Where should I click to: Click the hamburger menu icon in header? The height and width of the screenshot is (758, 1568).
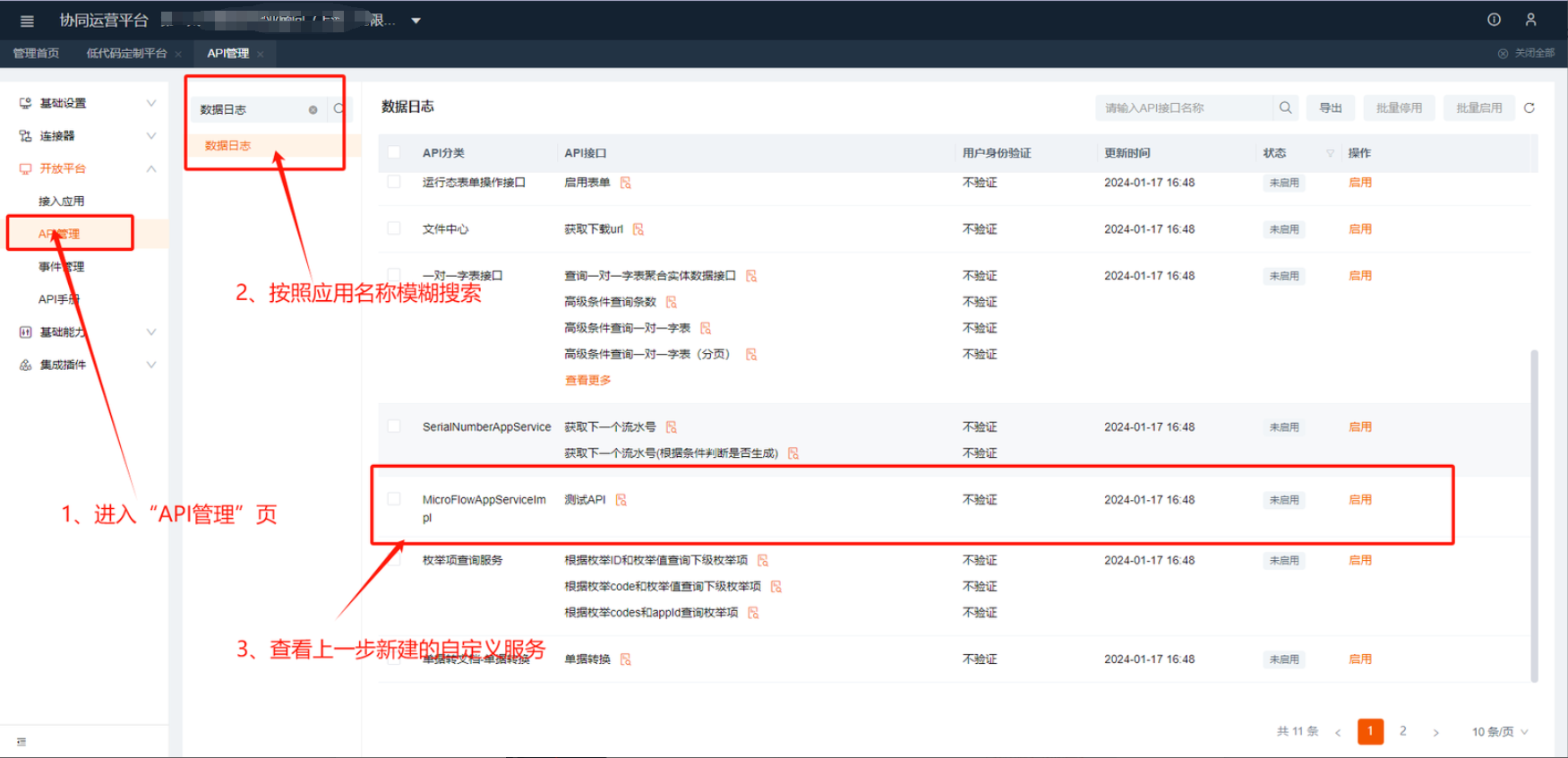coord(27,21)
